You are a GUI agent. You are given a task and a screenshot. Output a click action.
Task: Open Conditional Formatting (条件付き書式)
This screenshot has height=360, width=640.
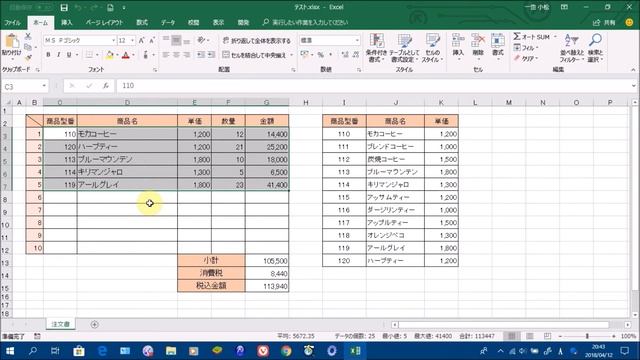click(376, 47)
